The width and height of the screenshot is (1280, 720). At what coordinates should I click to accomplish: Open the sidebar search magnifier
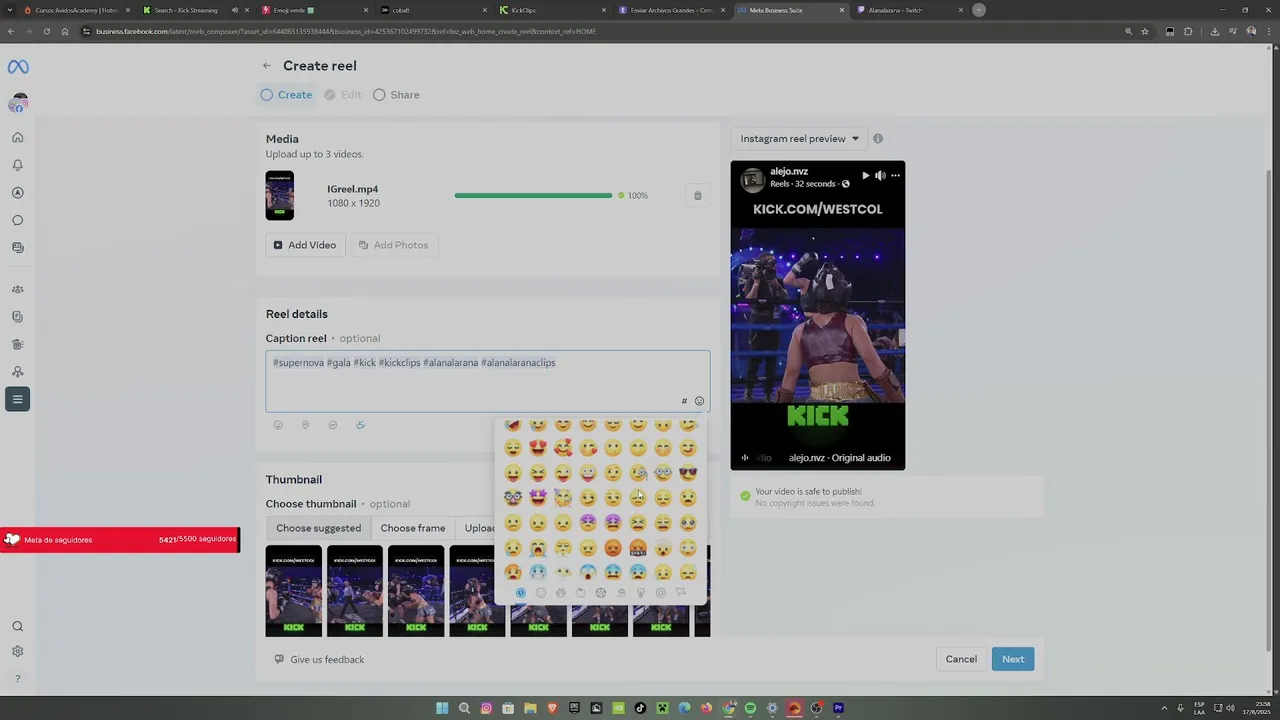tap(17, 627)
